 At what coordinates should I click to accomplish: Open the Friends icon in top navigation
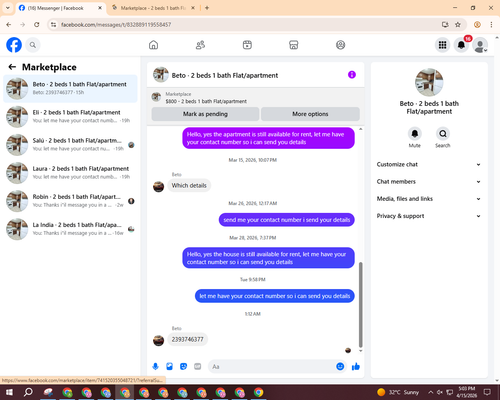click(x=200, y=45)
